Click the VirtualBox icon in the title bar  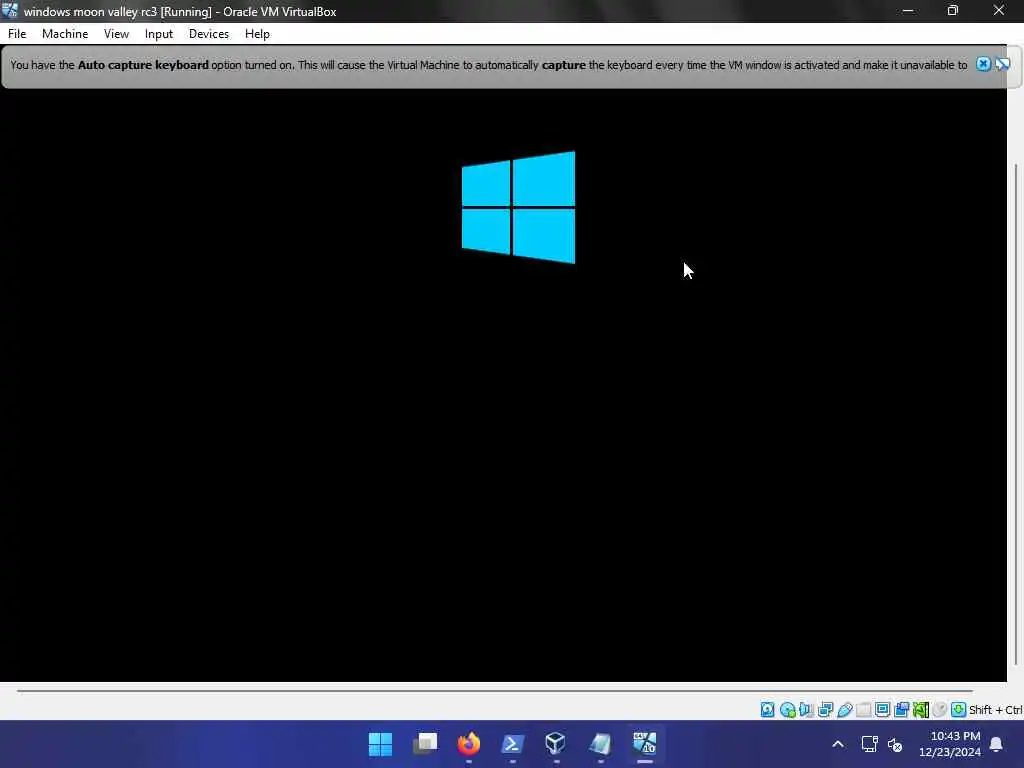(10, 10)
